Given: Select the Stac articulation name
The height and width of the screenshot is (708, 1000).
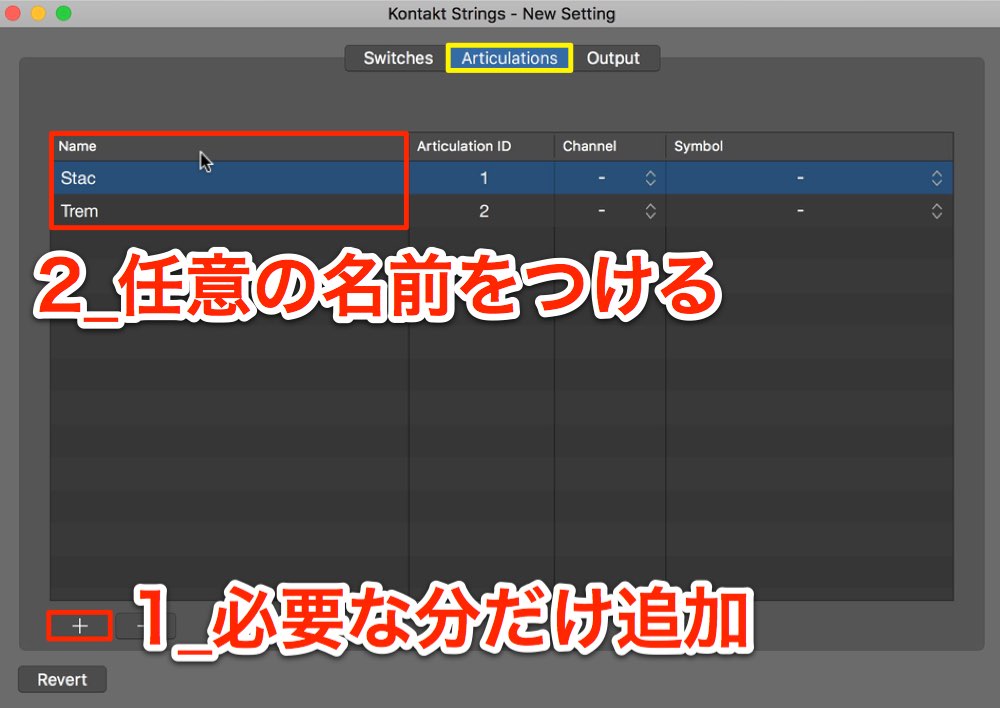Looking at the screenshot, I should [x=78, y=178].
